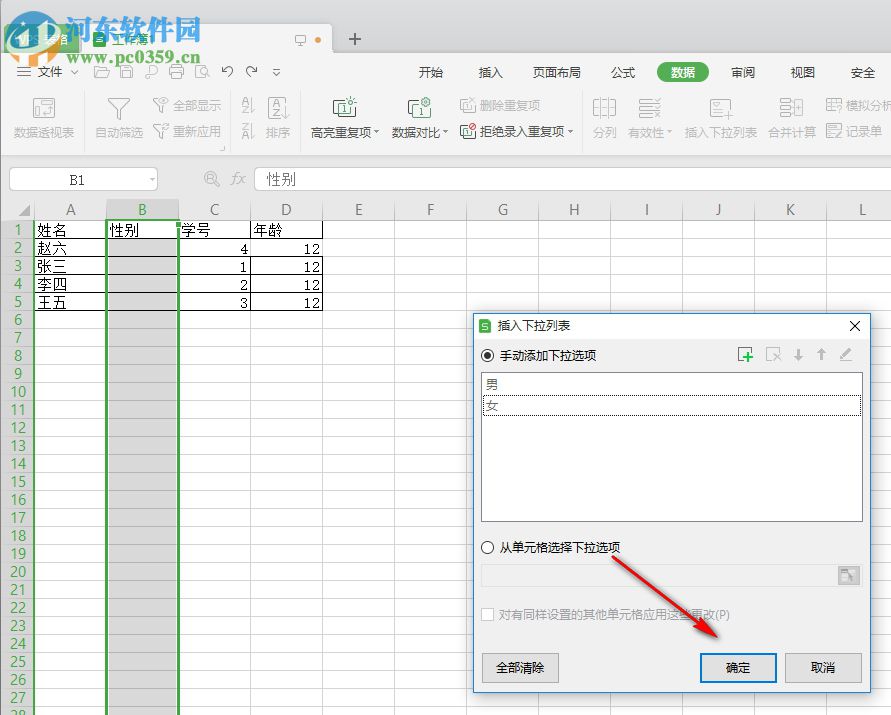Enable 自动筛选 auto filter

[x=117, y=117]
